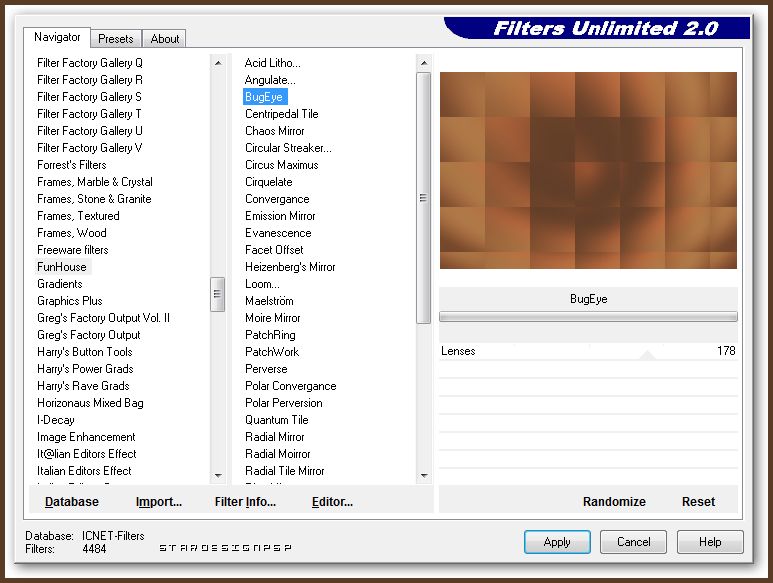
Task: Select Harry's Power Grads
Action: 85,369
